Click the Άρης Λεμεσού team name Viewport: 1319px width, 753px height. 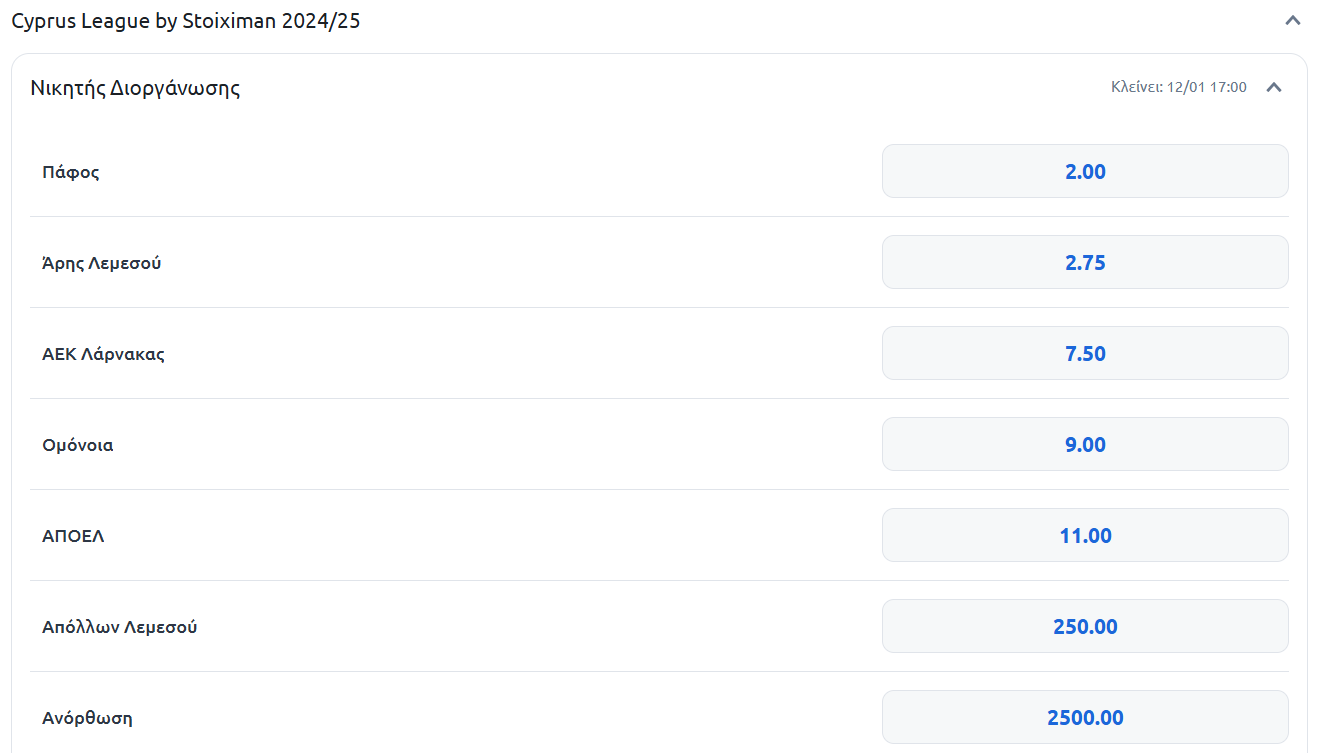pyautogui.click(x=102, y=263)
